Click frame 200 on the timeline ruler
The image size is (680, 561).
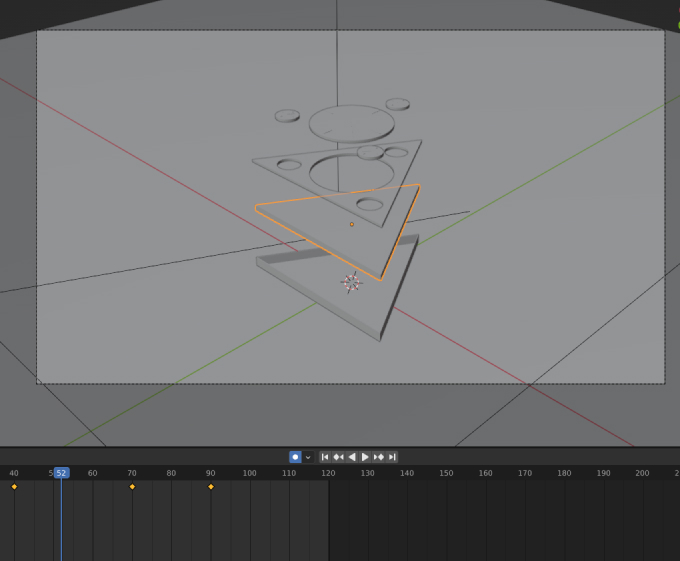click(642, 473)
